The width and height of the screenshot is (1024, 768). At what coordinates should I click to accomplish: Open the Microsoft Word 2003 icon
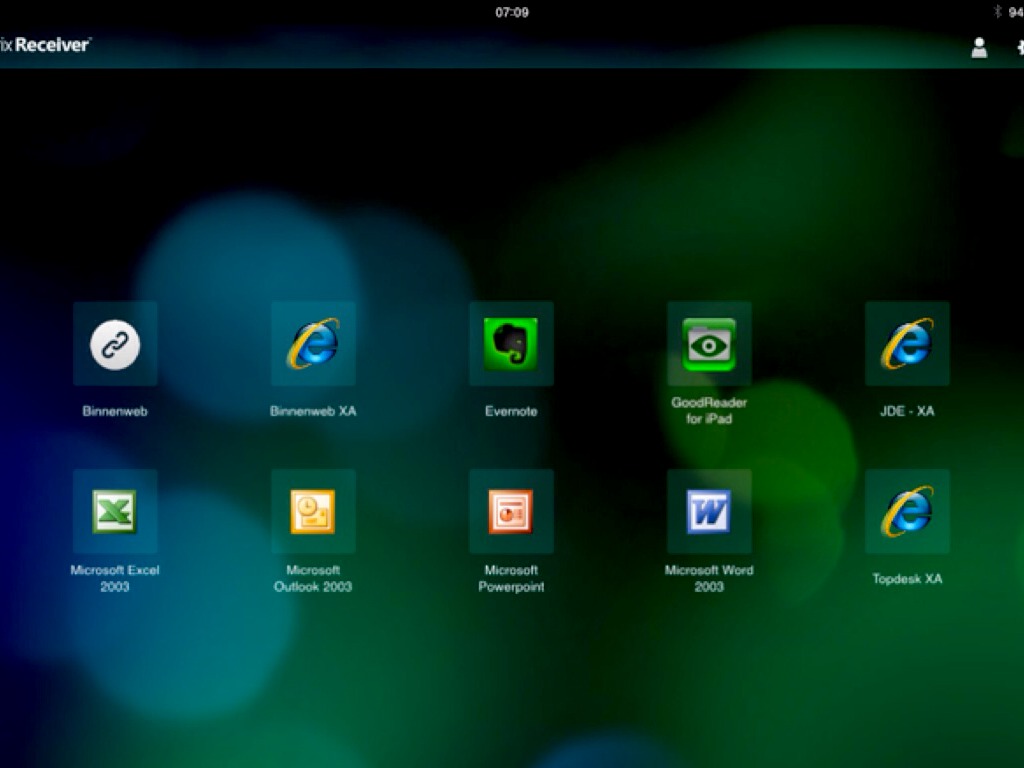tap(709, 512)
